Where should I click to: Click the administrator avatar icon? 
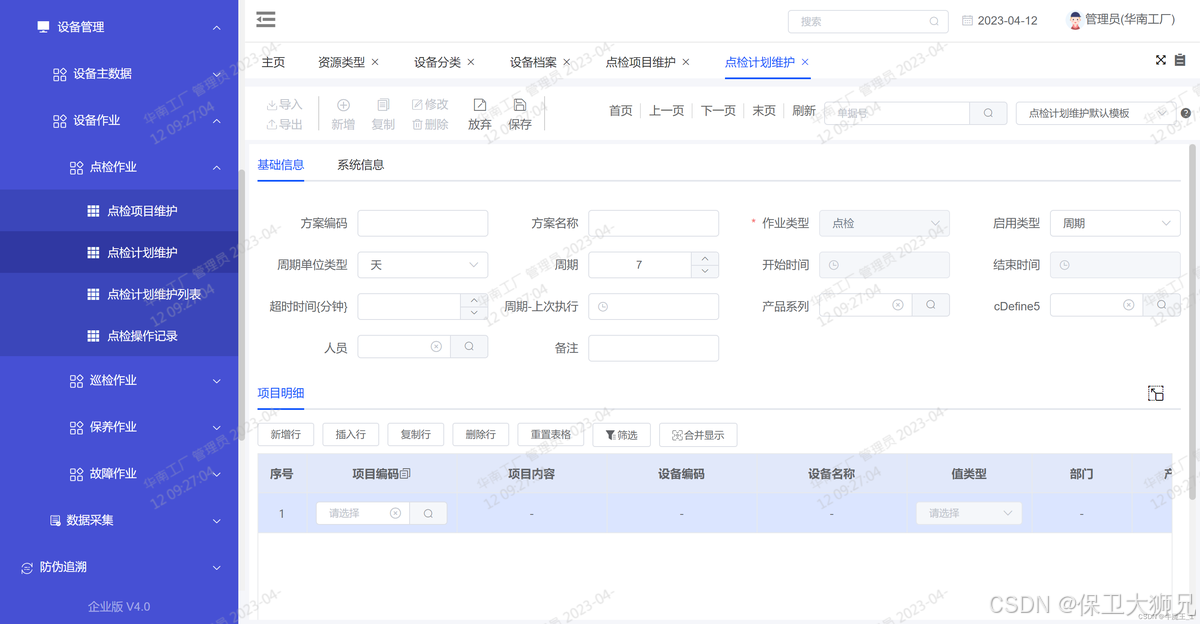(1075, 19)
